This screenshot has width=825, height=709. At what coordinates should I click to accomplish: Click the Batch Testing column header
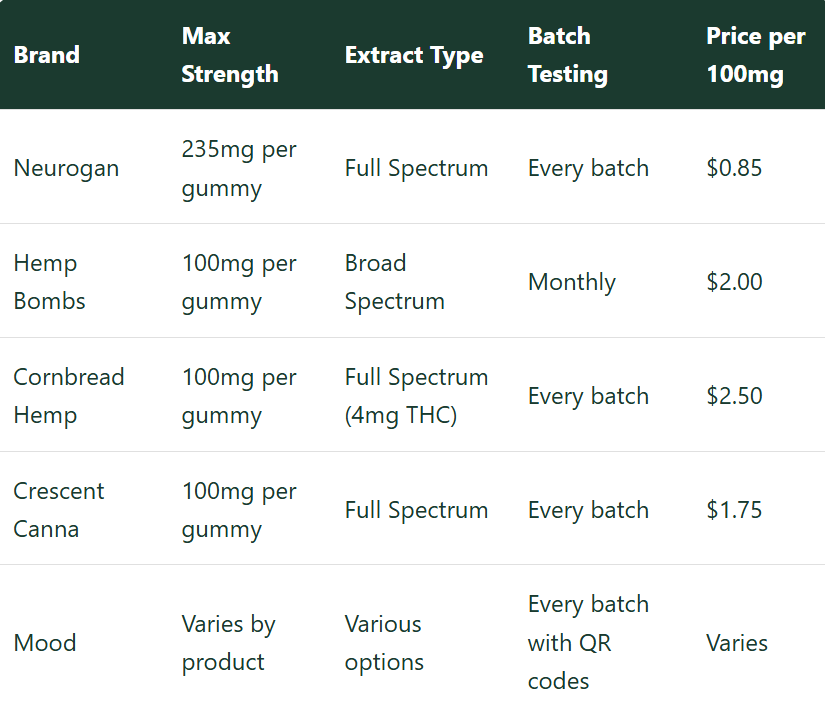tap(568, 55)
